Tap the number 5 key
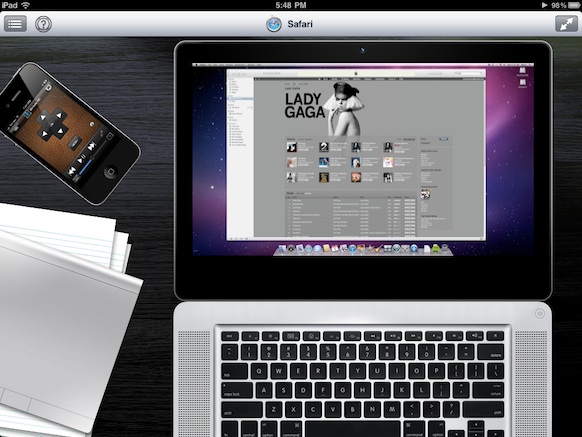This screenshot has width=582, height=437. (x=328, y=351)
